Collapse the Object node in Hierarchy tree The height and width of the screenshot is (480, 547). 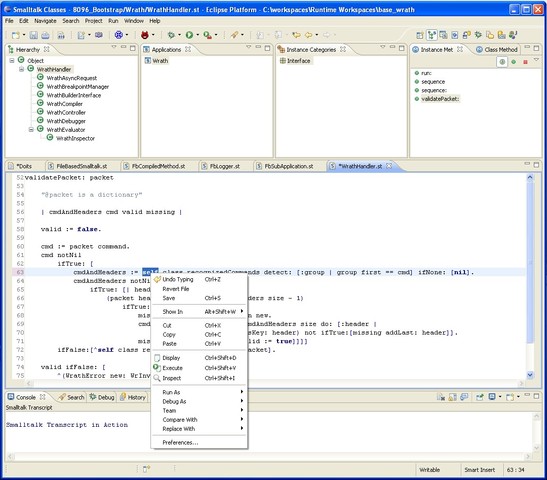(12, 61)
